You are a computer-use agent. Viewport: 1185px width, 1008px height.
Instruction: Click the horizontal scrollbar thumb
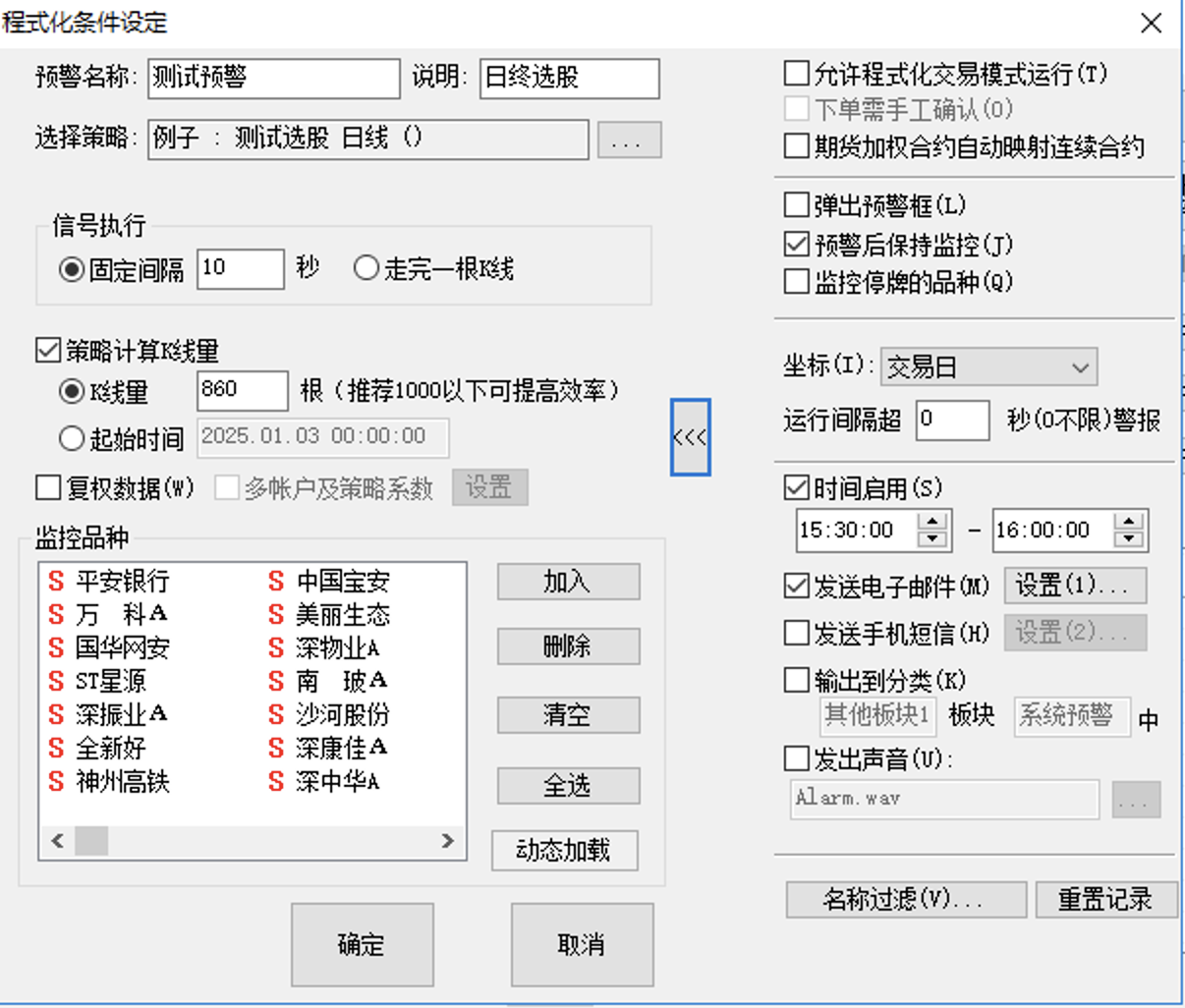pyautogui.click(x=91, y=841)
